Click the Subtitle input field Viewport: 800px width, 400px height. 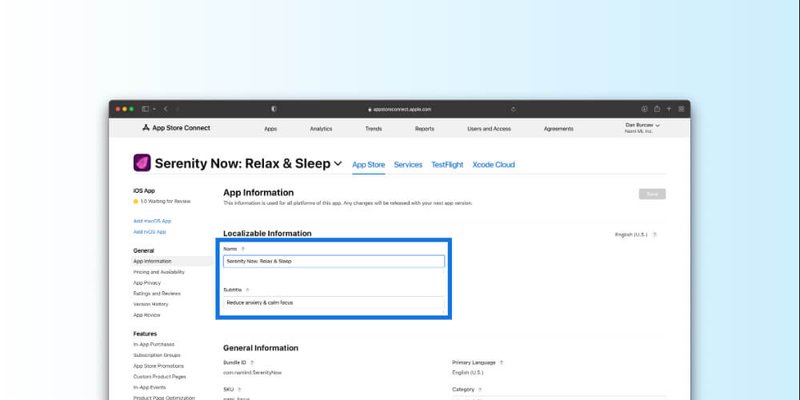pos(334,303)
